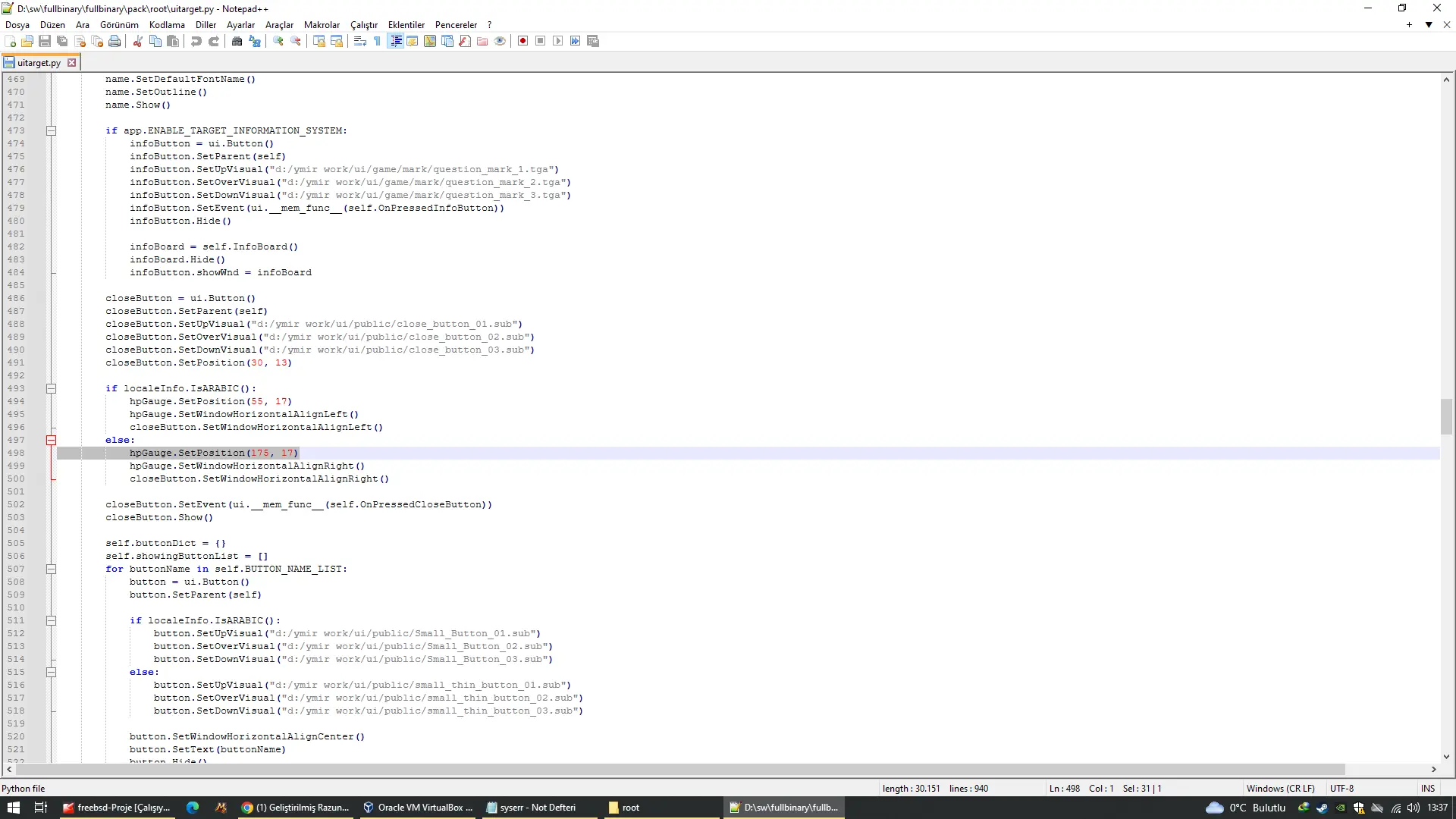Start macro recording with red dot icon
The width and height of the screenshot is (1456, 819).
(522, 41)
